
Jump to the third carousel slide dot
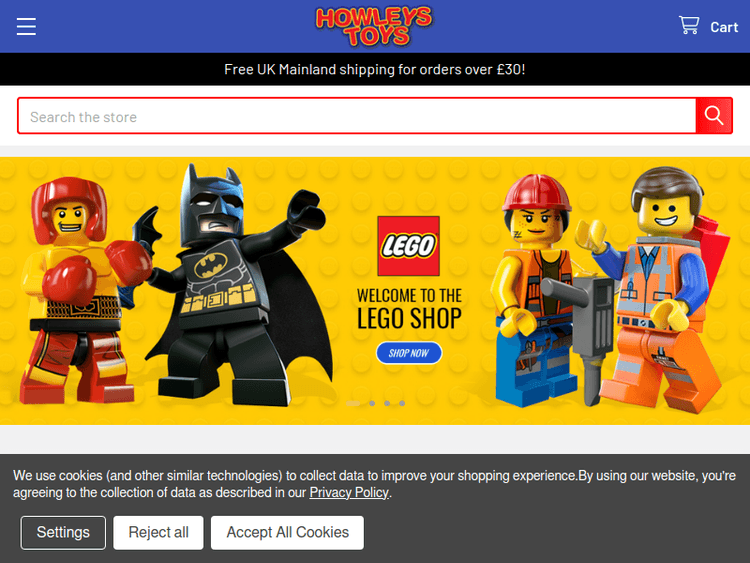pyautogui.click(x=387, y=403)
